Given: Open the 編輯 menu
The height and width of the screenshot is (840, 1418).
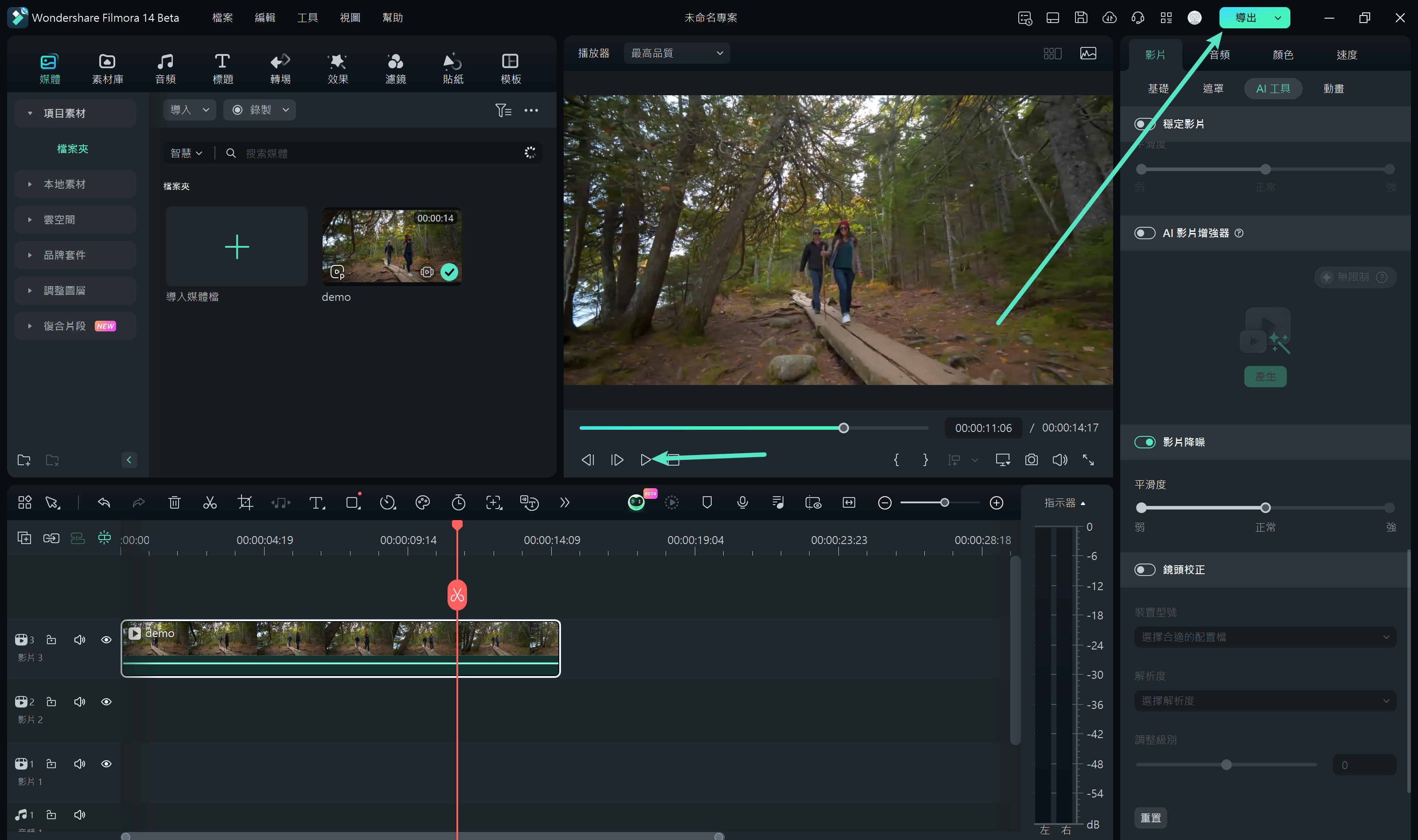Looking at the screenshot, I should [265, 18].
